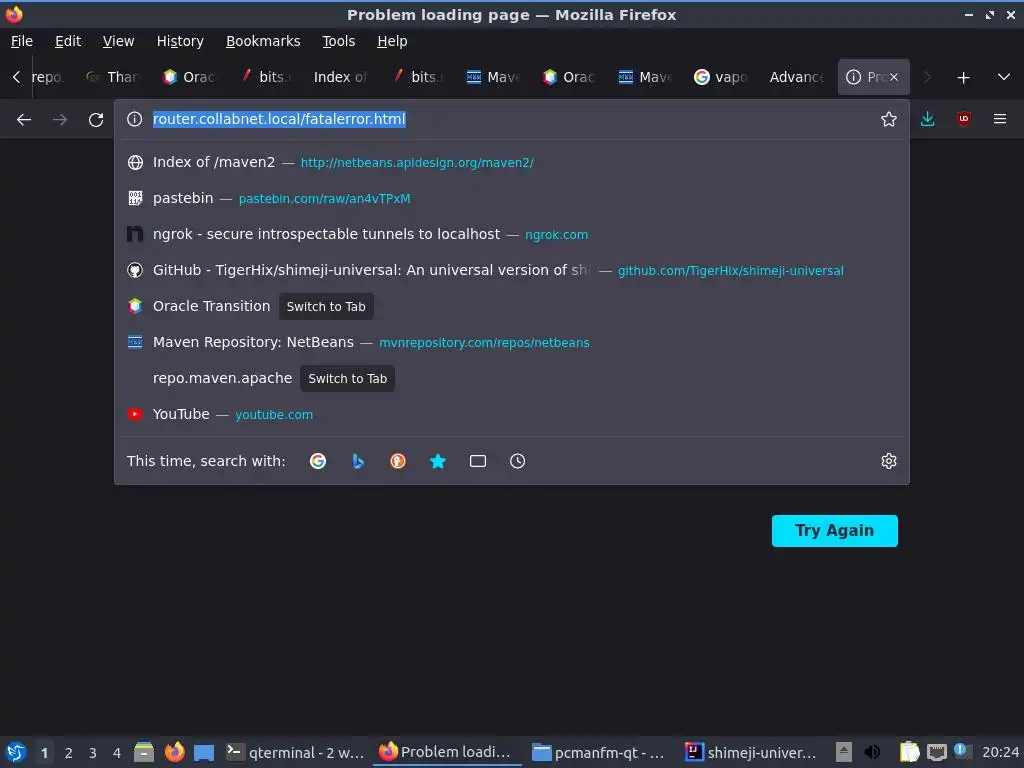This screenshot has width=1024, height=768.
Task: Open a new tab with the plus icon
Action: pos(963,78)
